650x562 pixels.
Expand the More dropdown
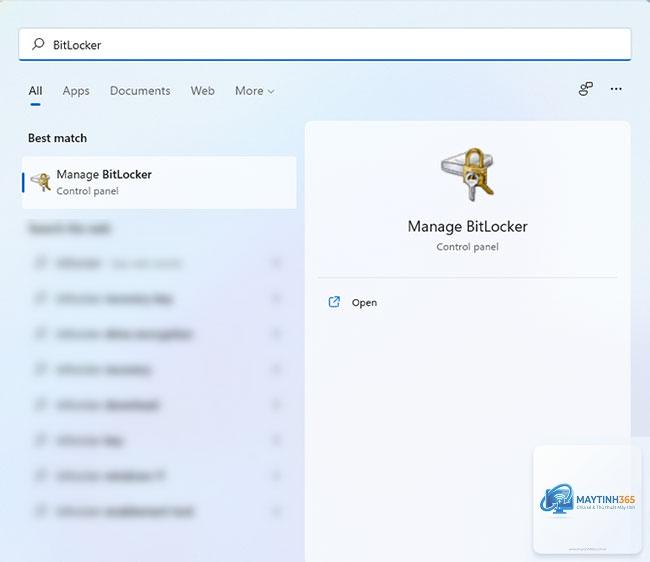coord(255,91)
